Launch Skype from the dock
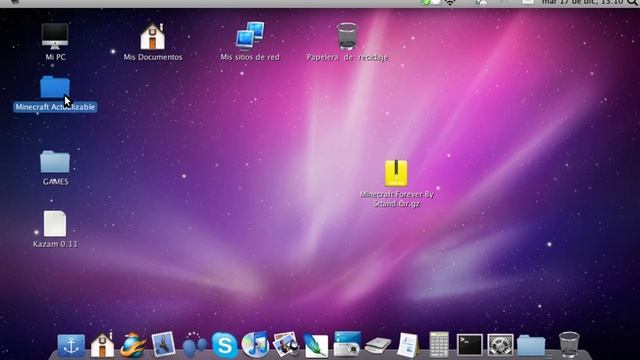This screenshot has height=360, width=640. 224,345
